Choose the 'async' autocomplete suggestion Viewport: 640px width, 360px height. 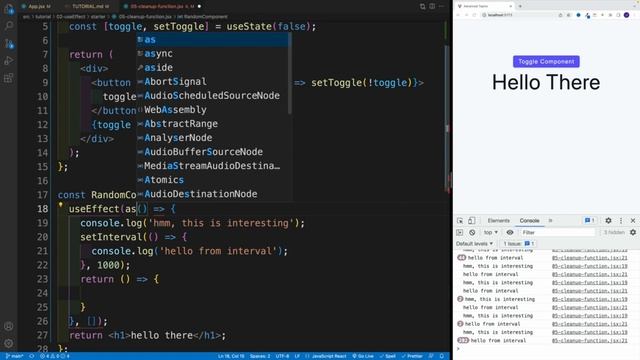(212, 53)
